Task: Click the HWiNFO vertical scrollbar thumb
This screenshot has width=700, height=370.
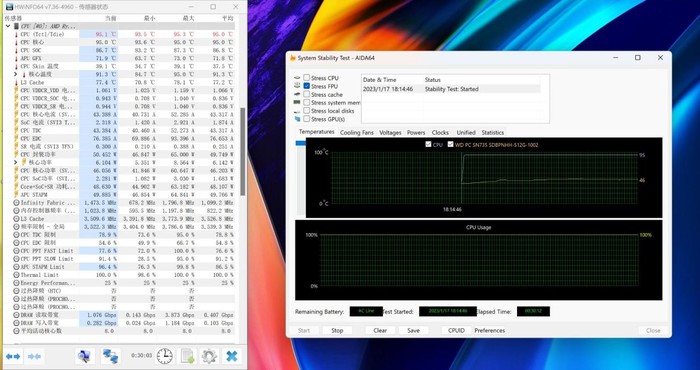Action: pos(243,151)
